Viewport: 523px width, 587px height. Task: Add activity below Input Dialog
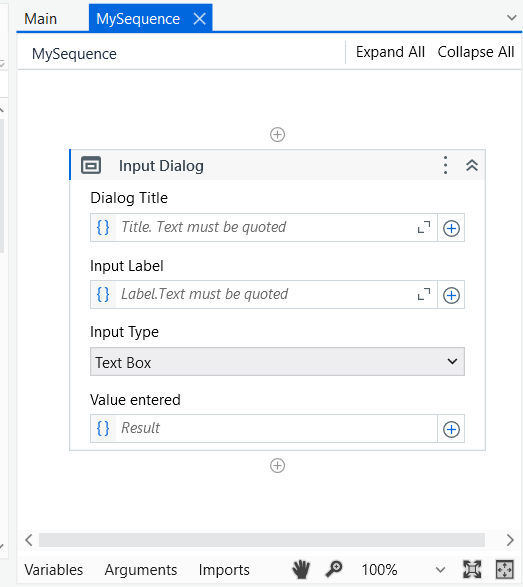pyautogui.click(x=277, y=466)
